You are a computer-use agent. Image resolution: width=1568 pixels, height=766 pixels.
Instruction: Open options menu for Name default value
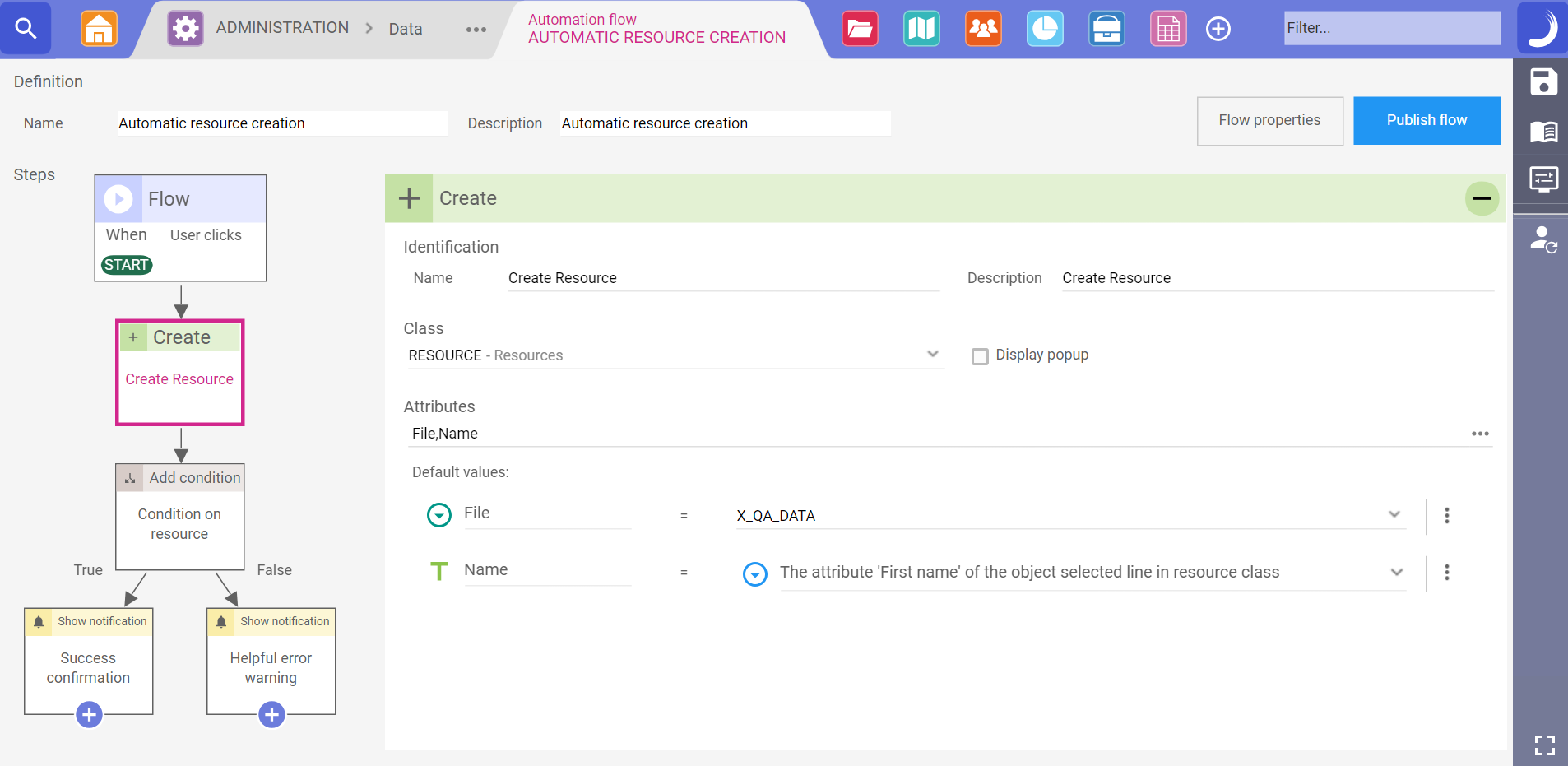pyautogui.click(x=1447, y=572)
